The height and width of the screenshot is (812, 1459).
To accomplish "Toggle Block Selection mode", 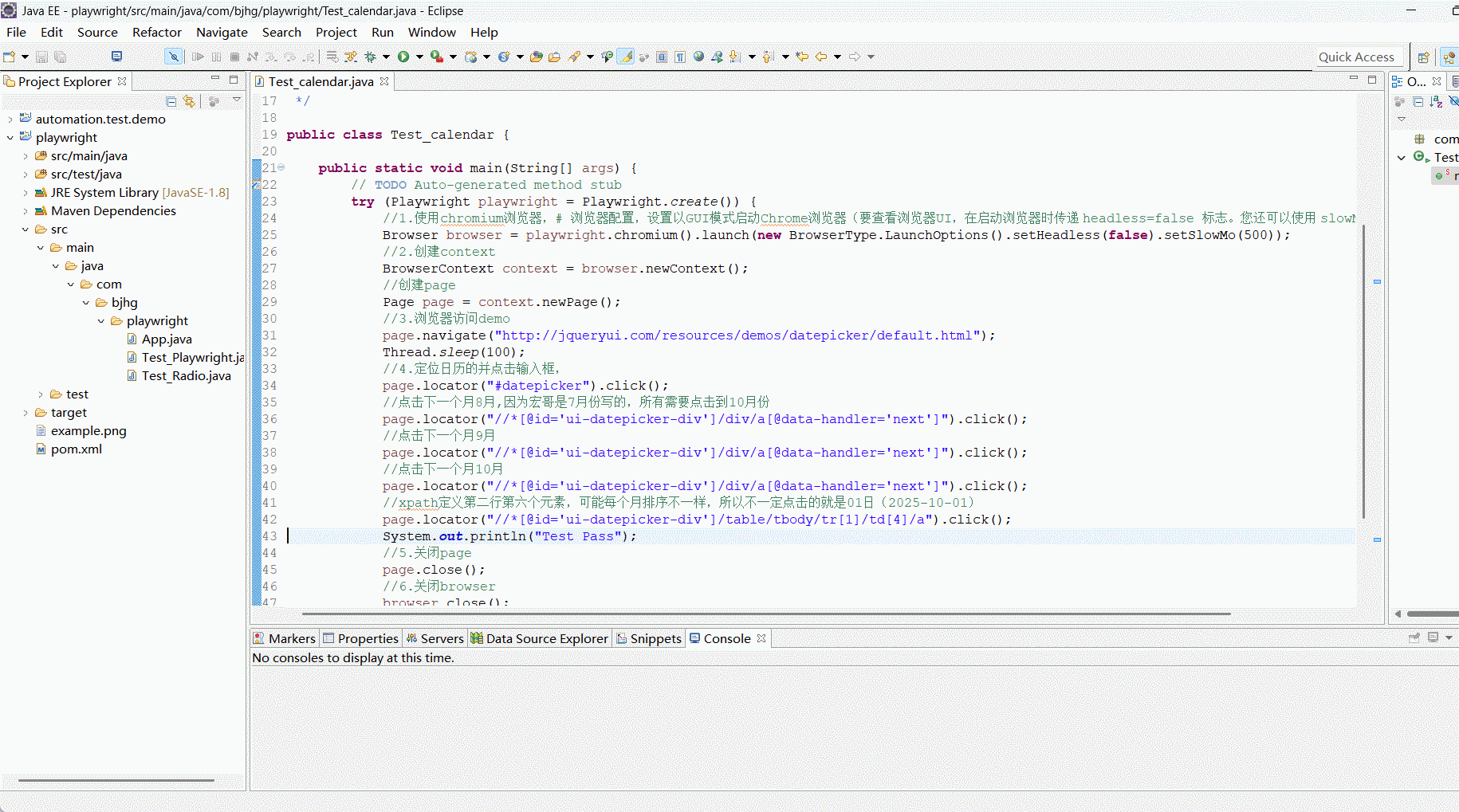I will point(662,57).
